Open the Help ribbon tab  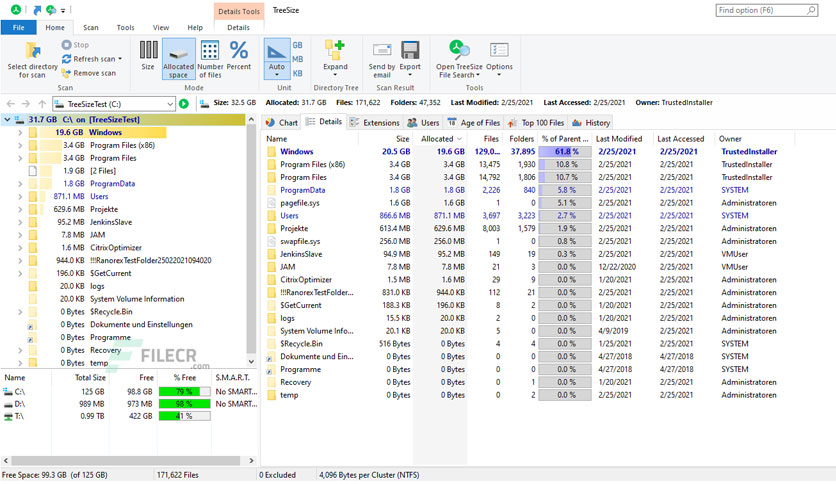click(195, 28)
